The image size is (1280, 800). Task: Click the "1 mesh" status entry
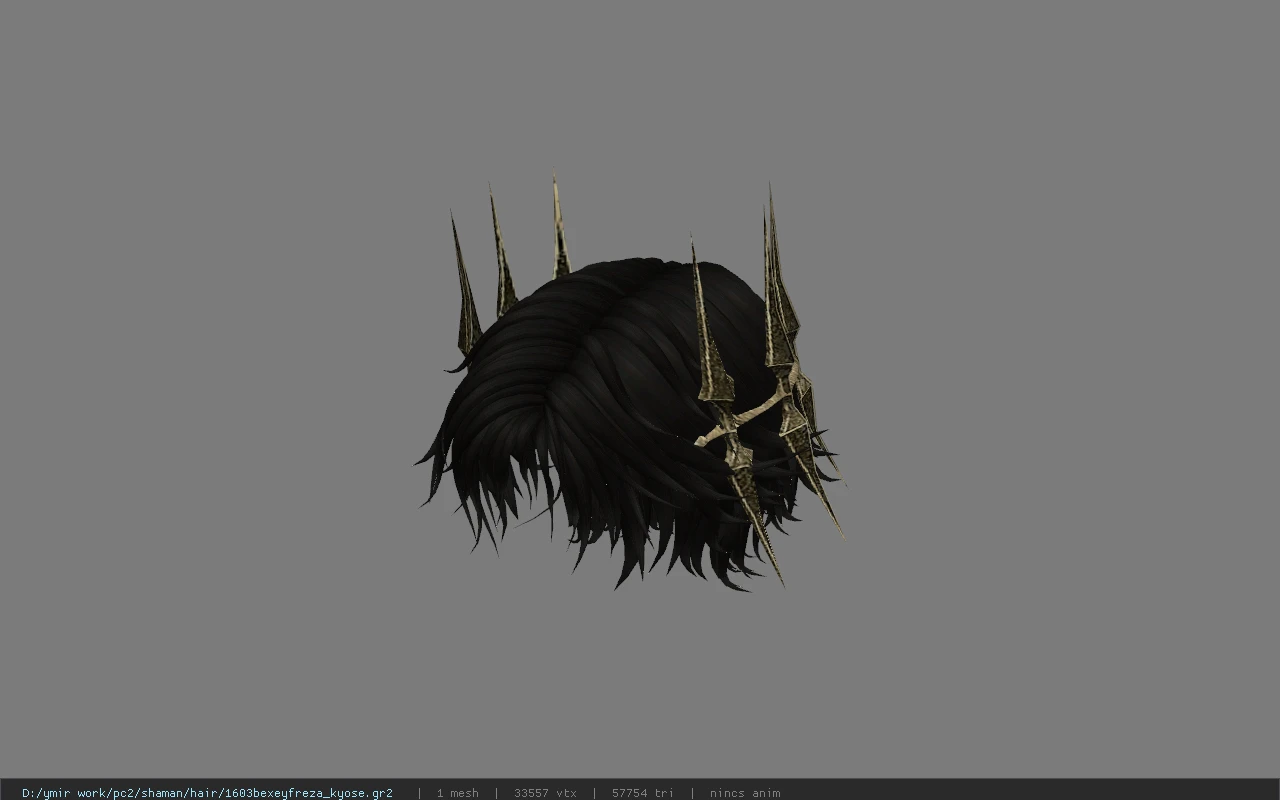(x=457, y=793)
